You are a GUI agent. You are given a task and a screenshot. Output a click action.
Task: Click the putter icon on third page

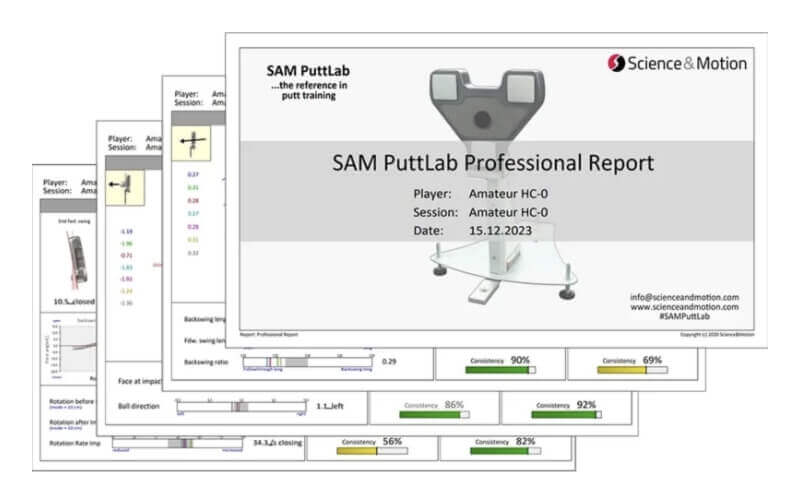click(189, 143)
